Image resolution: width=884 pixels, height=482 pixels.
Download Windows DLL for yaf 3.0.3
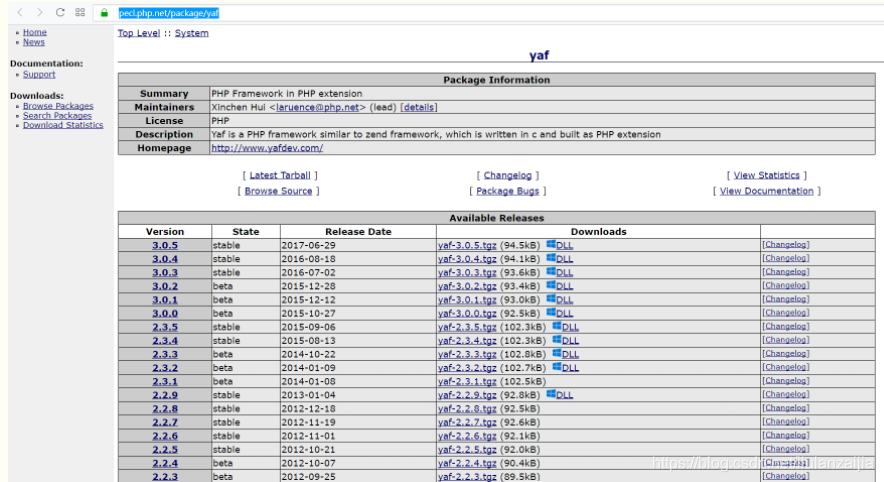(560, 272)
